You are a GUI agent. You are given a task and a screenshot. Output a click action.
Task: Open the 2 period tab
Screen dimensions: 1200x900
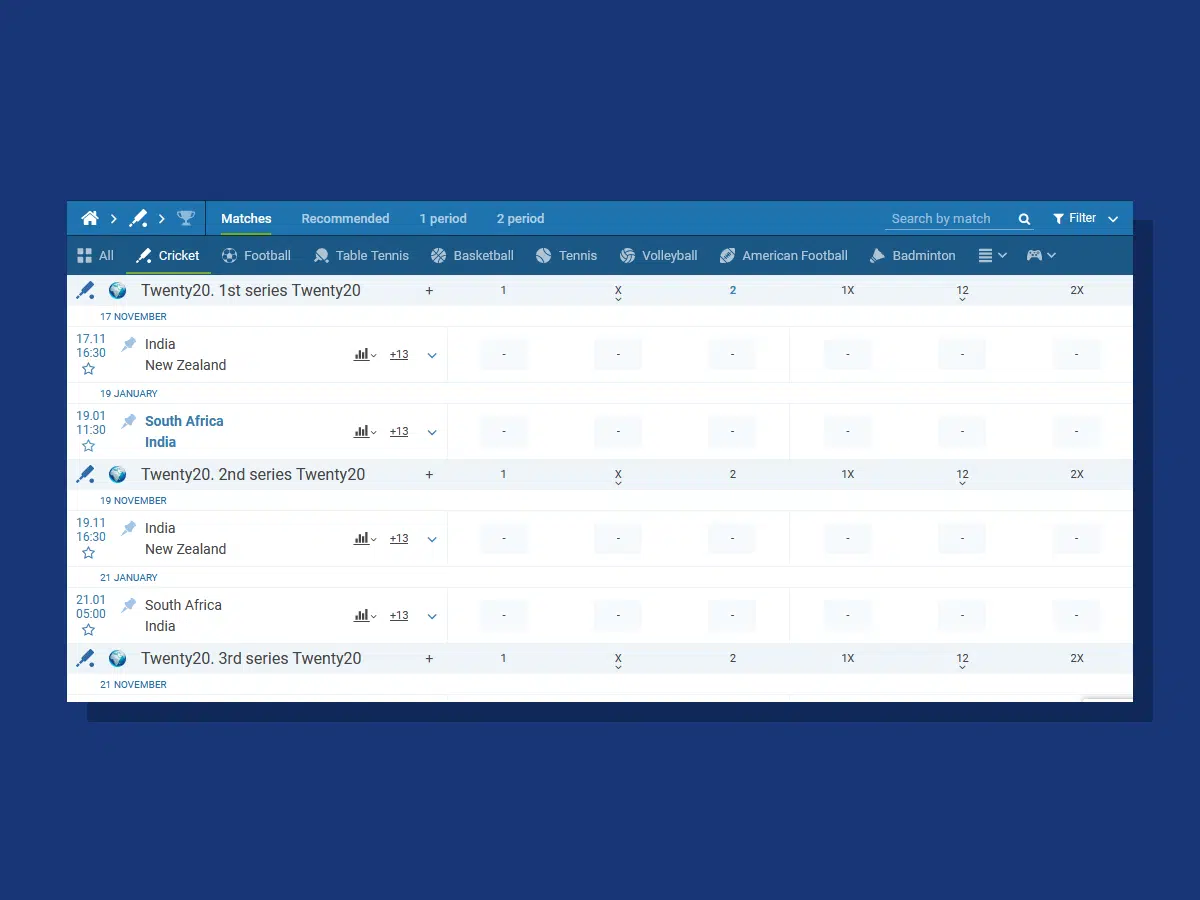pyautogui.click(x=520, y=218)
